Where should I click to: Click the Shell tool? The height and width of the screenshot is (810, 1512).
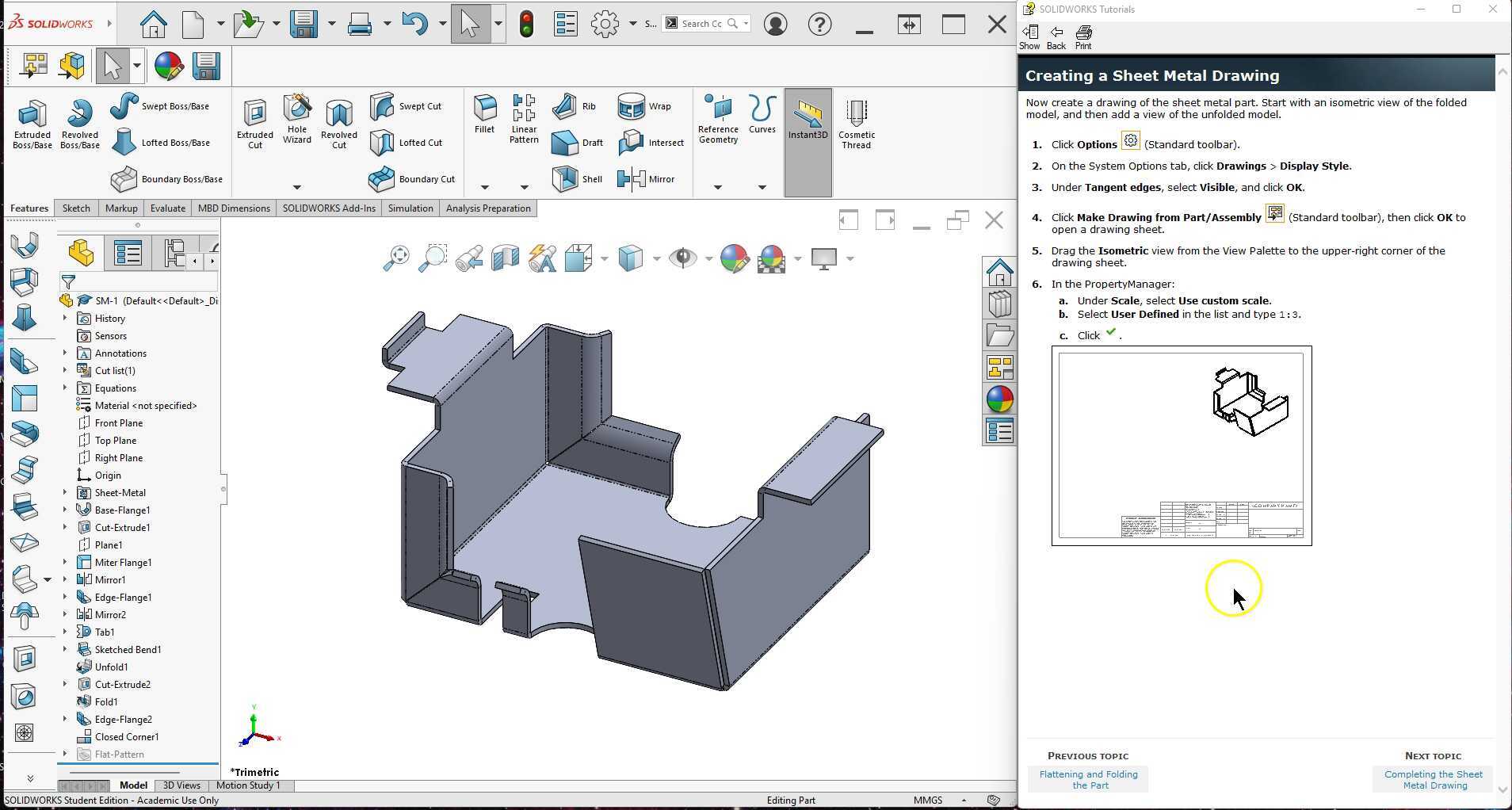[x=577, y=178]
